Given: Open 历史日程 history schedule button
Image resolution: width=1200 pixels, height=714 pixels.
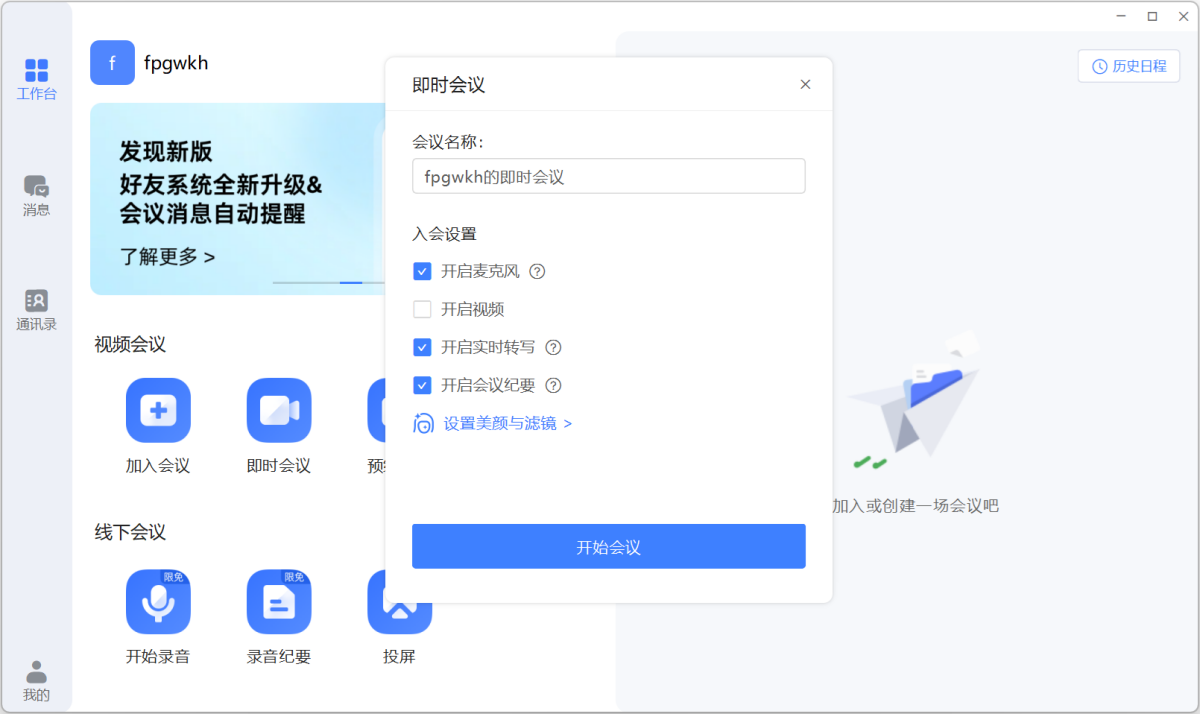Looking at the screenshot, I should click(1128, 66).
